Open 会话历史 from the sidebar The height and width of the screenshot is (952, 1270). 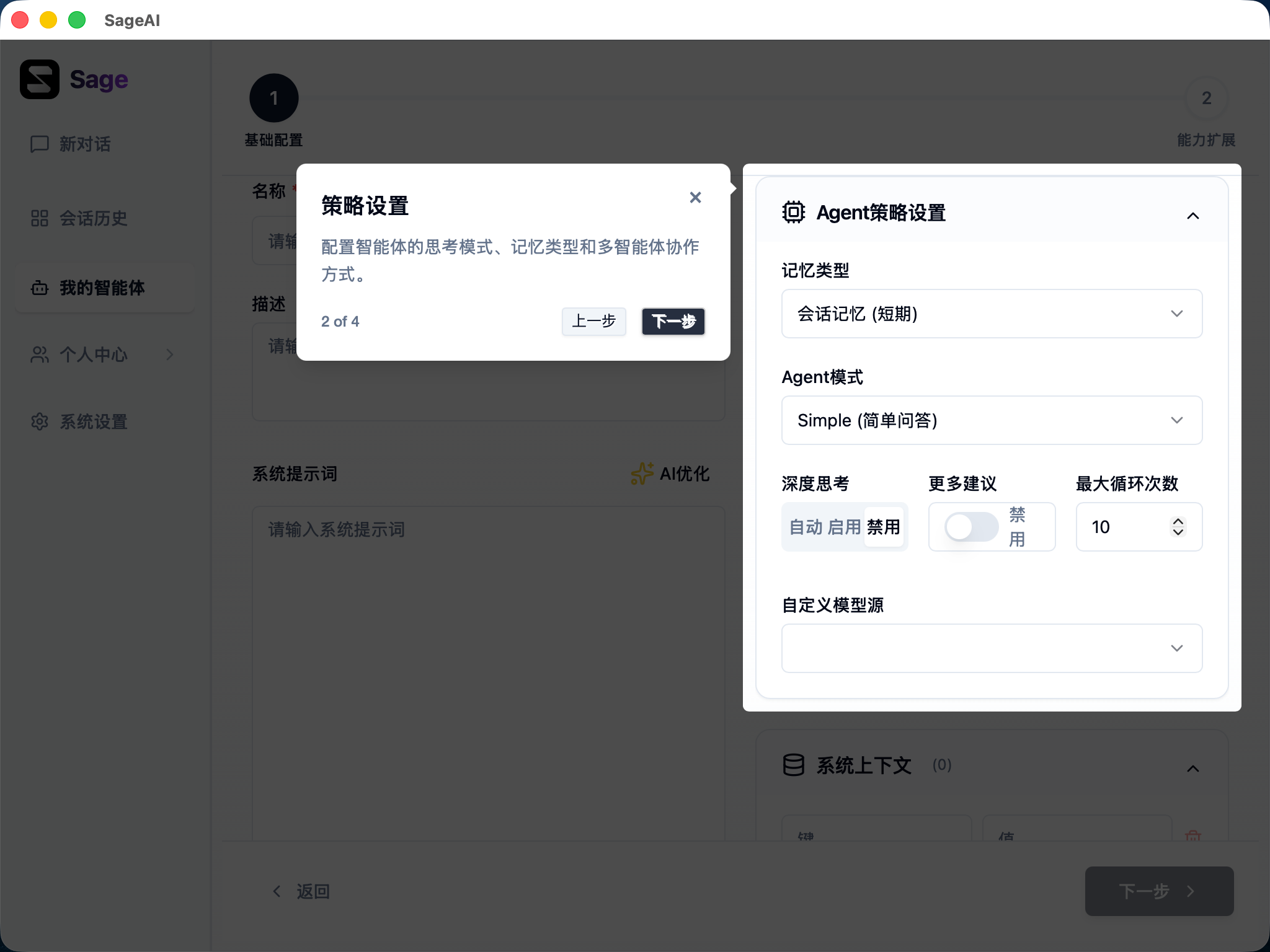pyautogui.click(x=93, y=219)
